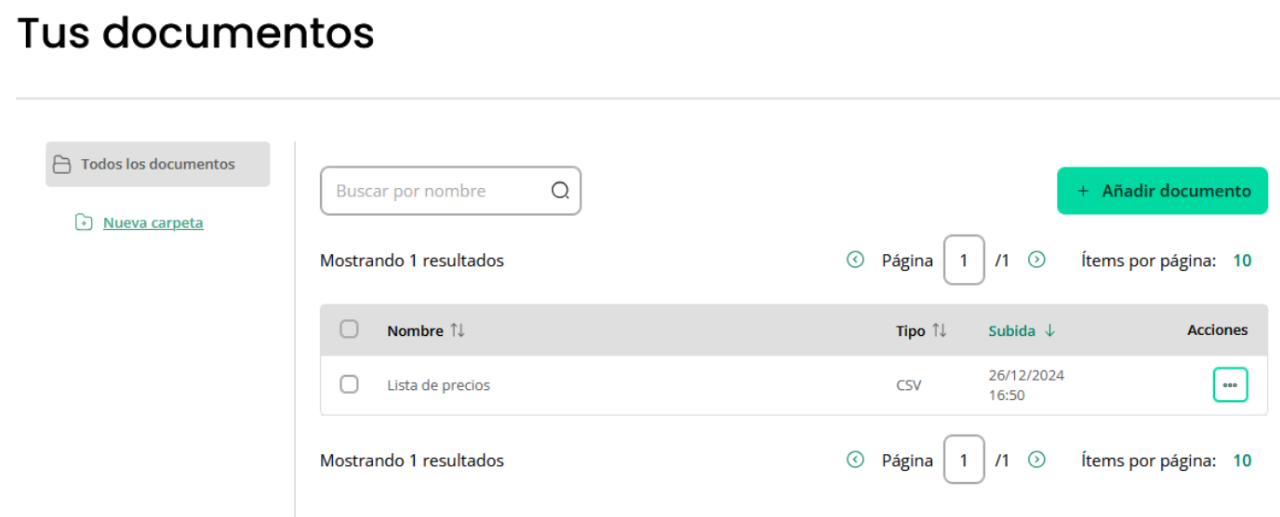1280x517 pixels.
Task: Select all documents header checkbox
Action: pos(349,329)
